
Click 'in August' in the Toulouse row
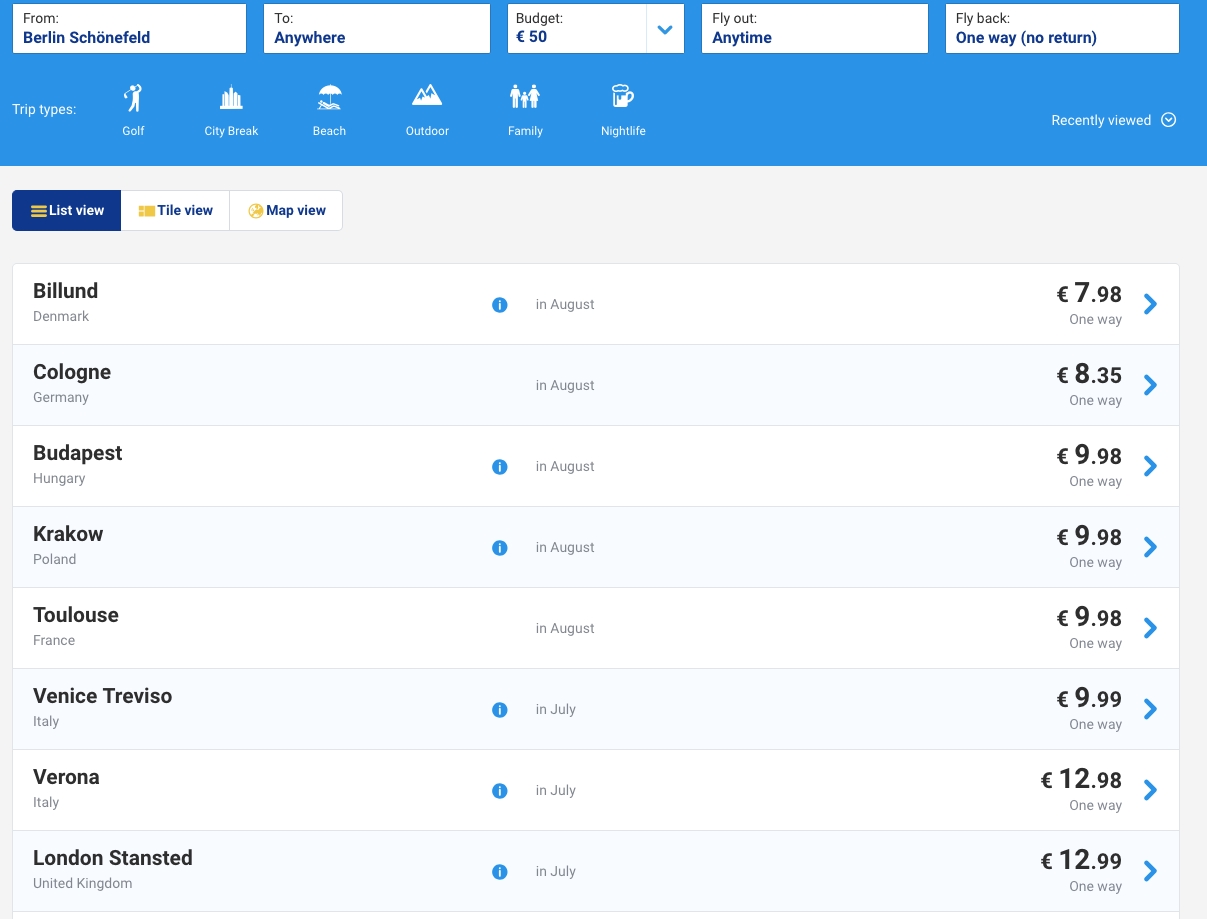tap(565, 629)
